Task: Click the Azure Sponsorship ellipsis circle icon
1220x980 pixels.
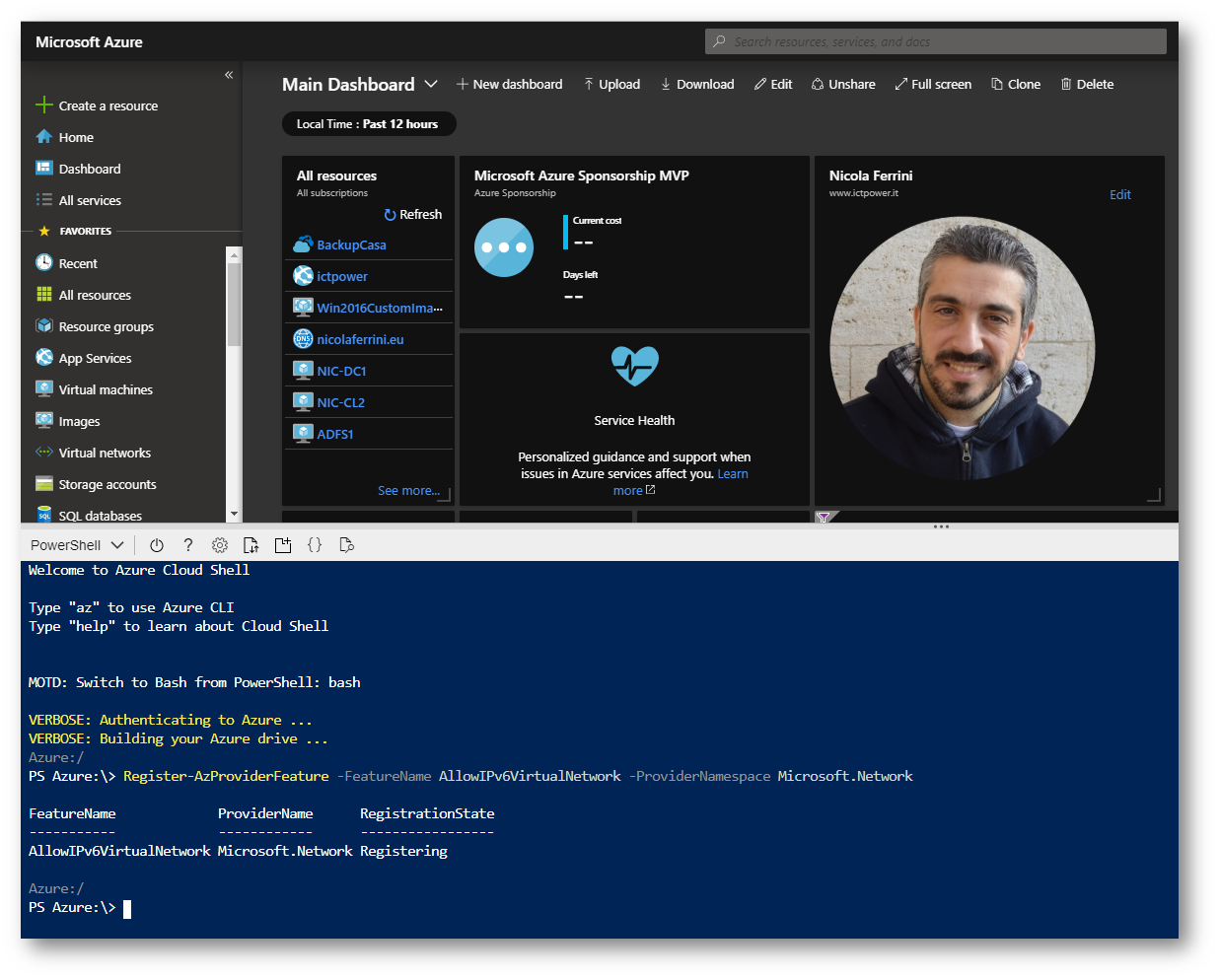Action: pos(504,247)
